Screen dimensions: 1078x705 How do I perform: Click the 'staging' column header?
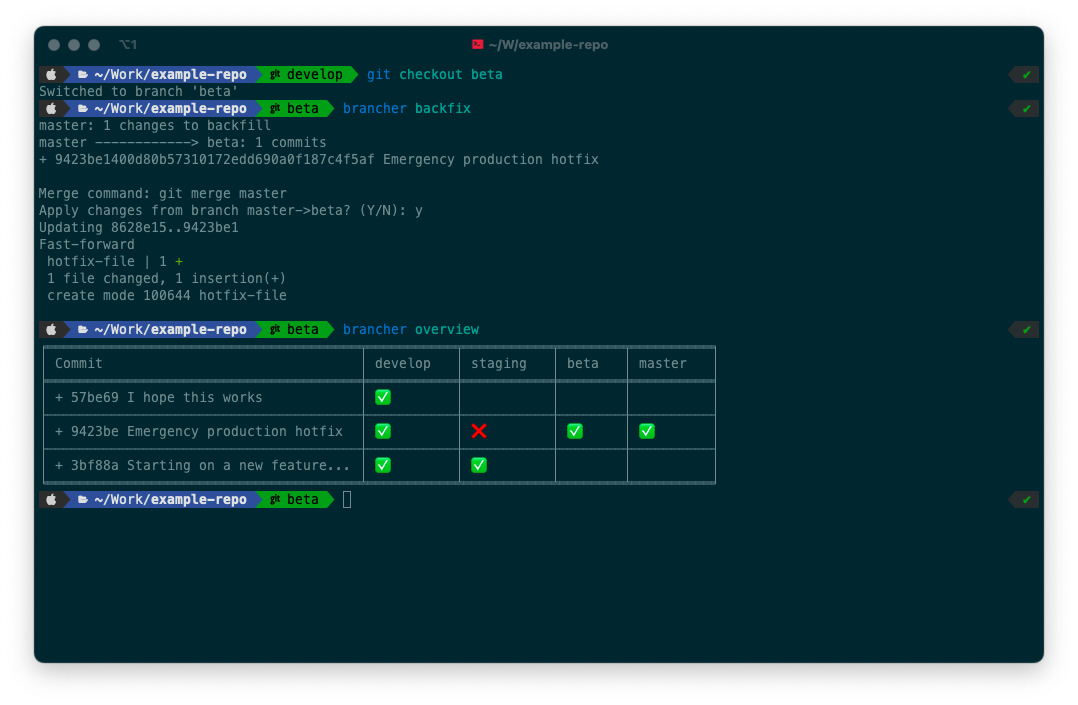498,363
